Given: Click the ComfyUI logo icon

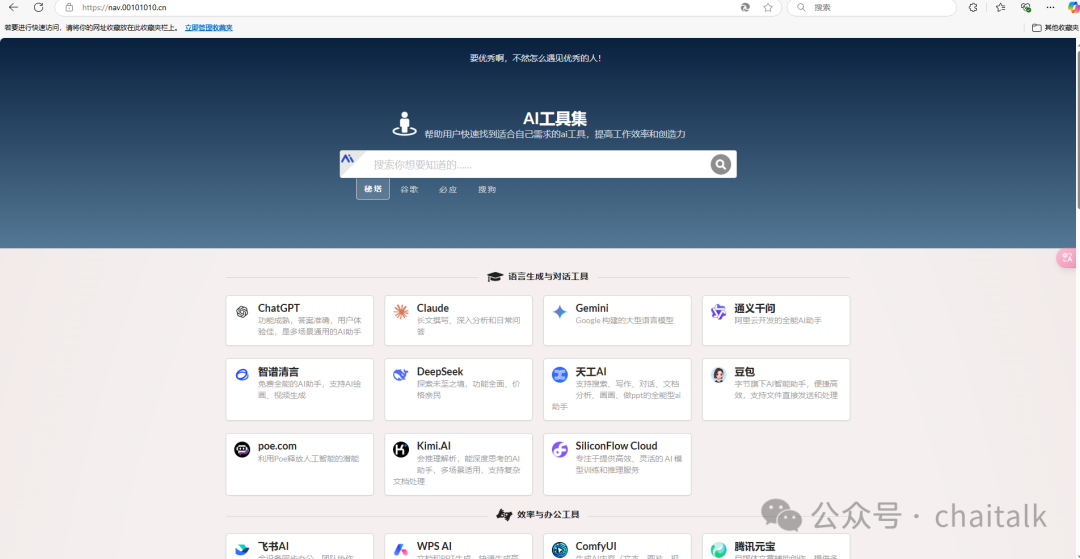Looking at the screenshot, I should [x=559, y=549].
